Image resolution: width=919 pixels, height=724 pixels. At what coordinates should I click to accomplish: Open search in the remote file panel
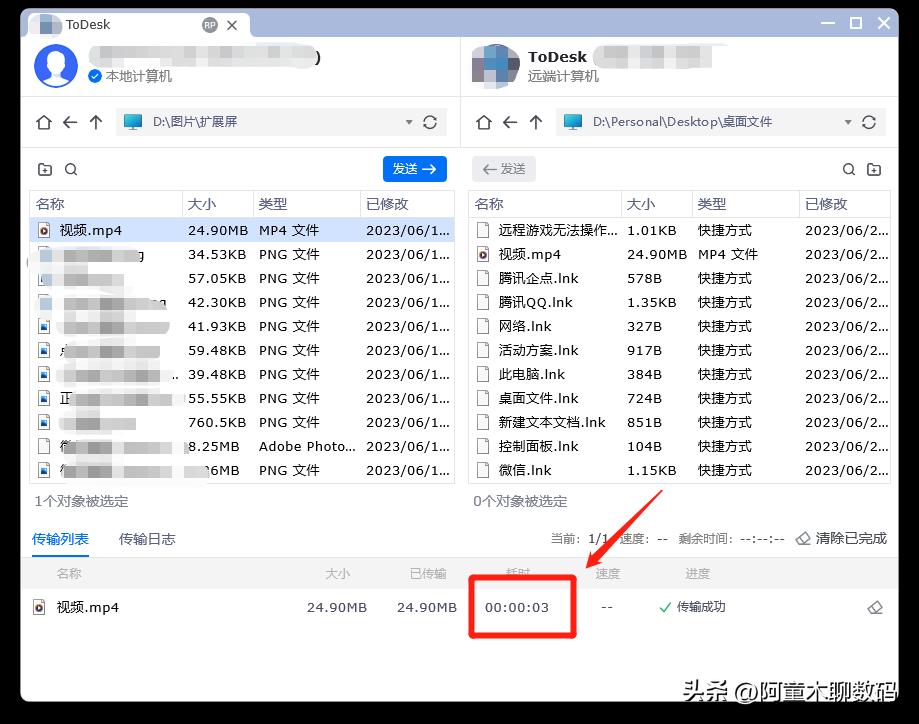coord(848,169)
